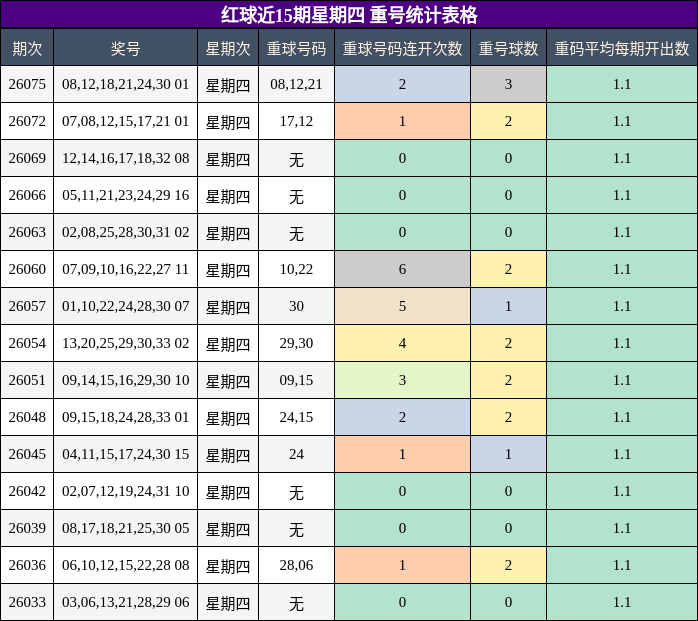The height and width of the screenshot is (621, 698).
Task: Select draw numbers 07,09,10,16,22,27 11
Action: coord(126,269)
